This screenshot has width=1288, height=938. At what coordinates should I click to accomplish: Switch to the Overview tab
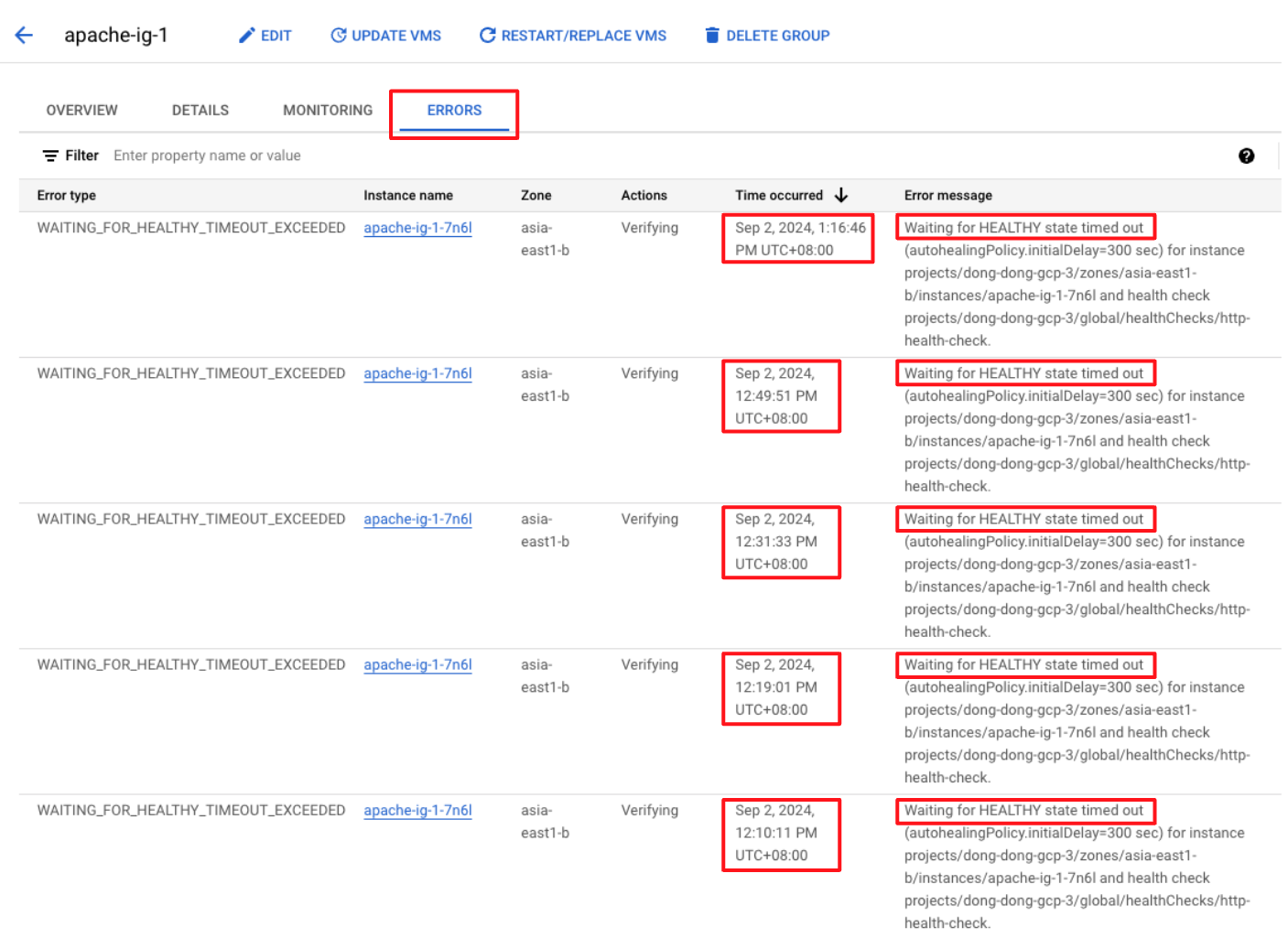[81, 110]
